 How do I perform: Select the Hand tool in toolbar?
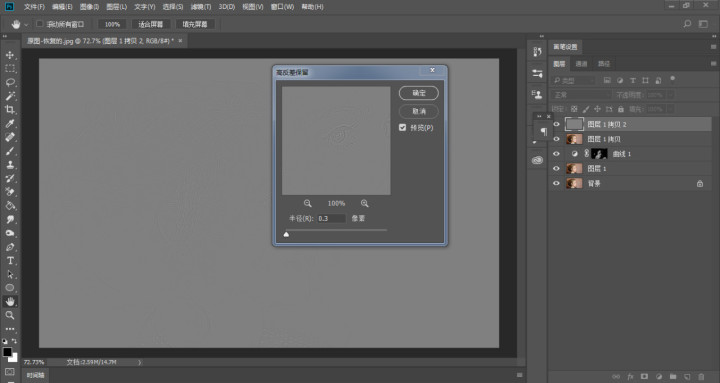click(10, 301)
